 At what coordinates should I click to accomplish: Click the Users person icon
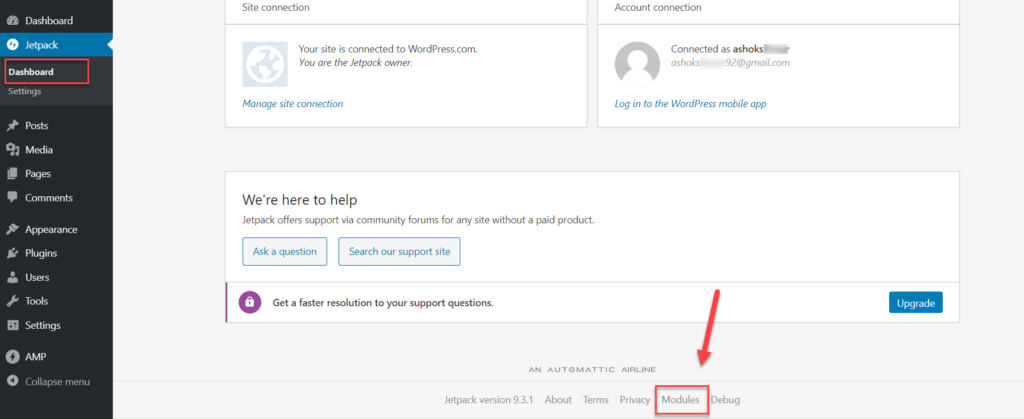(12, 277)
